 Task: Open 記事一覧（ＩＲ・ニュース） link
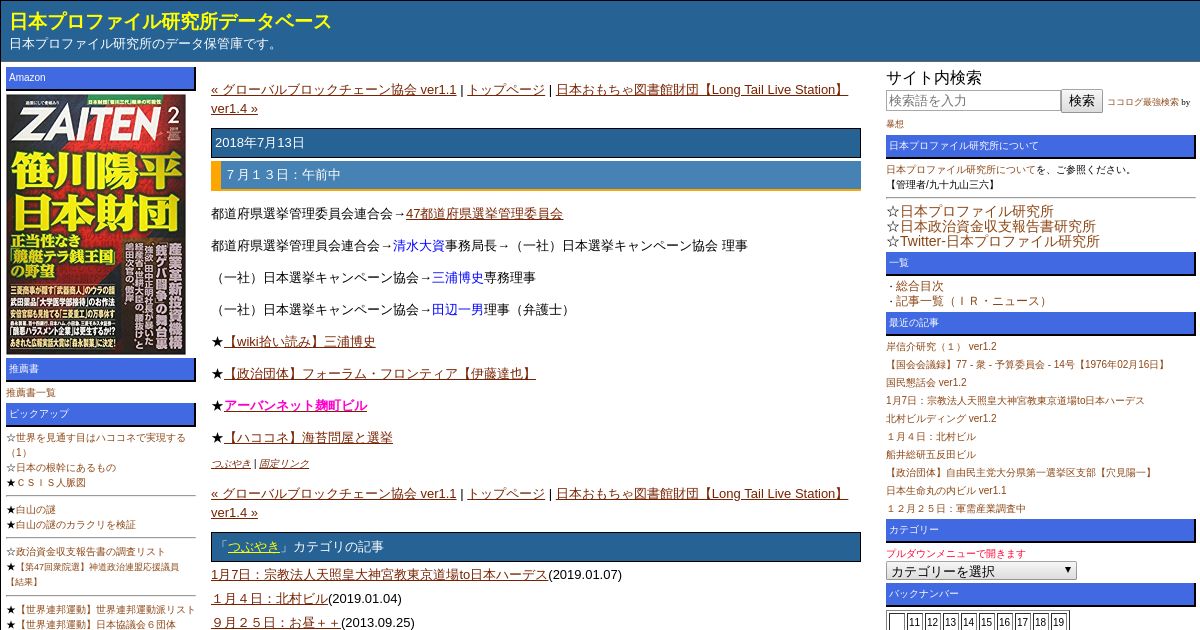(972, 301)
